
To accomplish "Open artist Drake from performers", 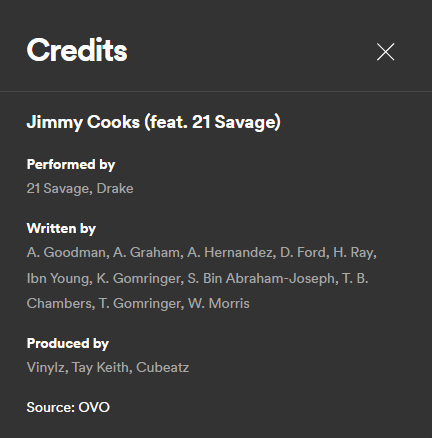I will pyautogui.click(x=115, y=188).
